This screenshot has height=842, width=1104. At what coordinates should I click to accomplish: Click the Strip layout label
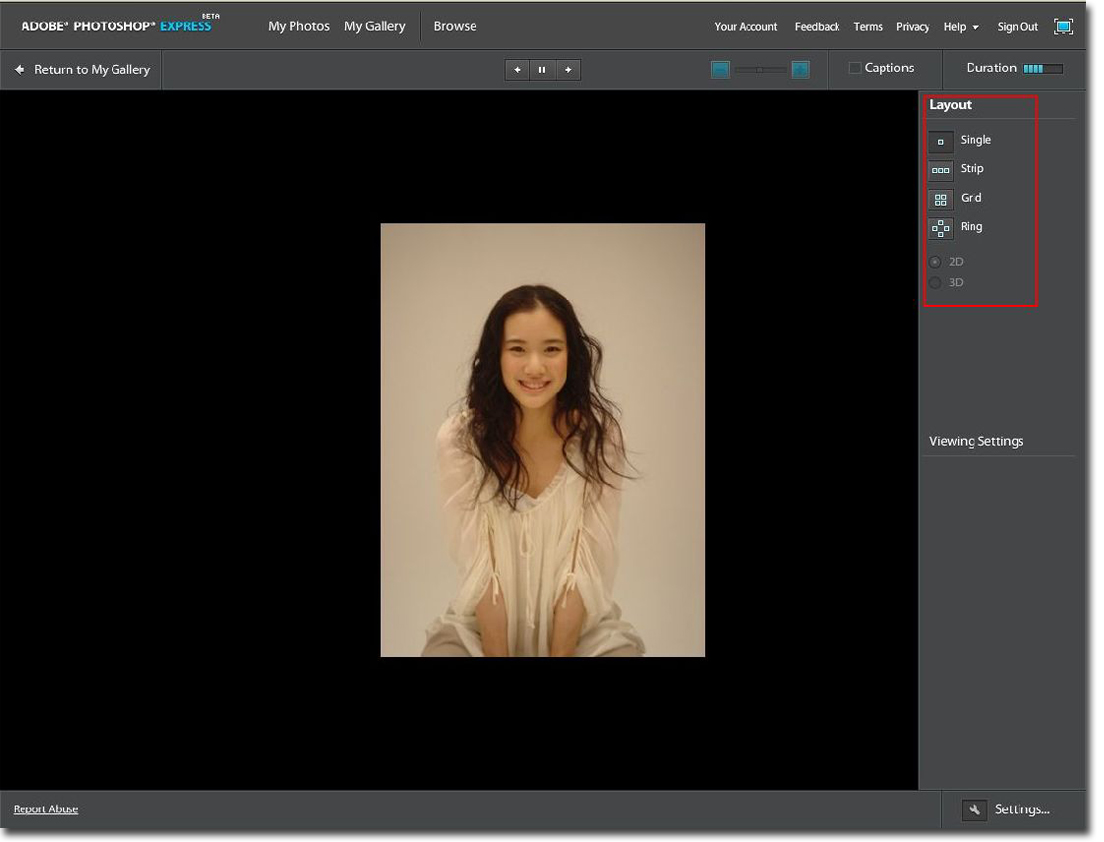(972, 168)
